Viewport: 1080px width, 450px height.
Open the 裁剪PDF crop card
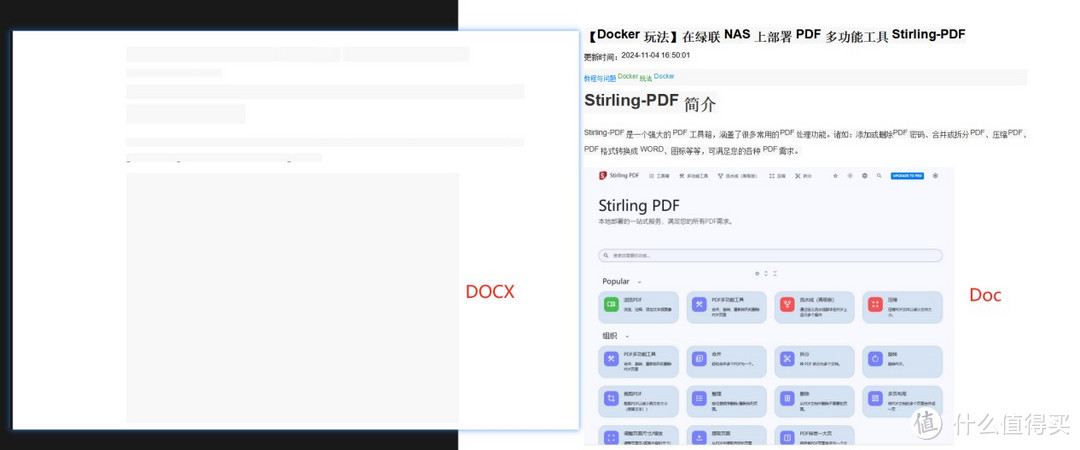pos(638,401)
